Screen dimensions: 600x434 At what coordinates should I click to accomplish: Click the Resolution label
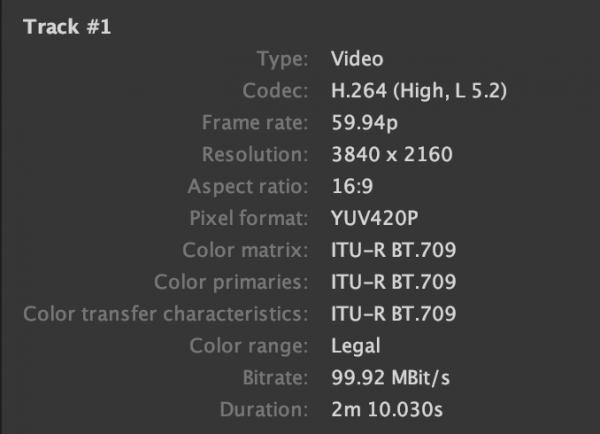tap(255, 155)
